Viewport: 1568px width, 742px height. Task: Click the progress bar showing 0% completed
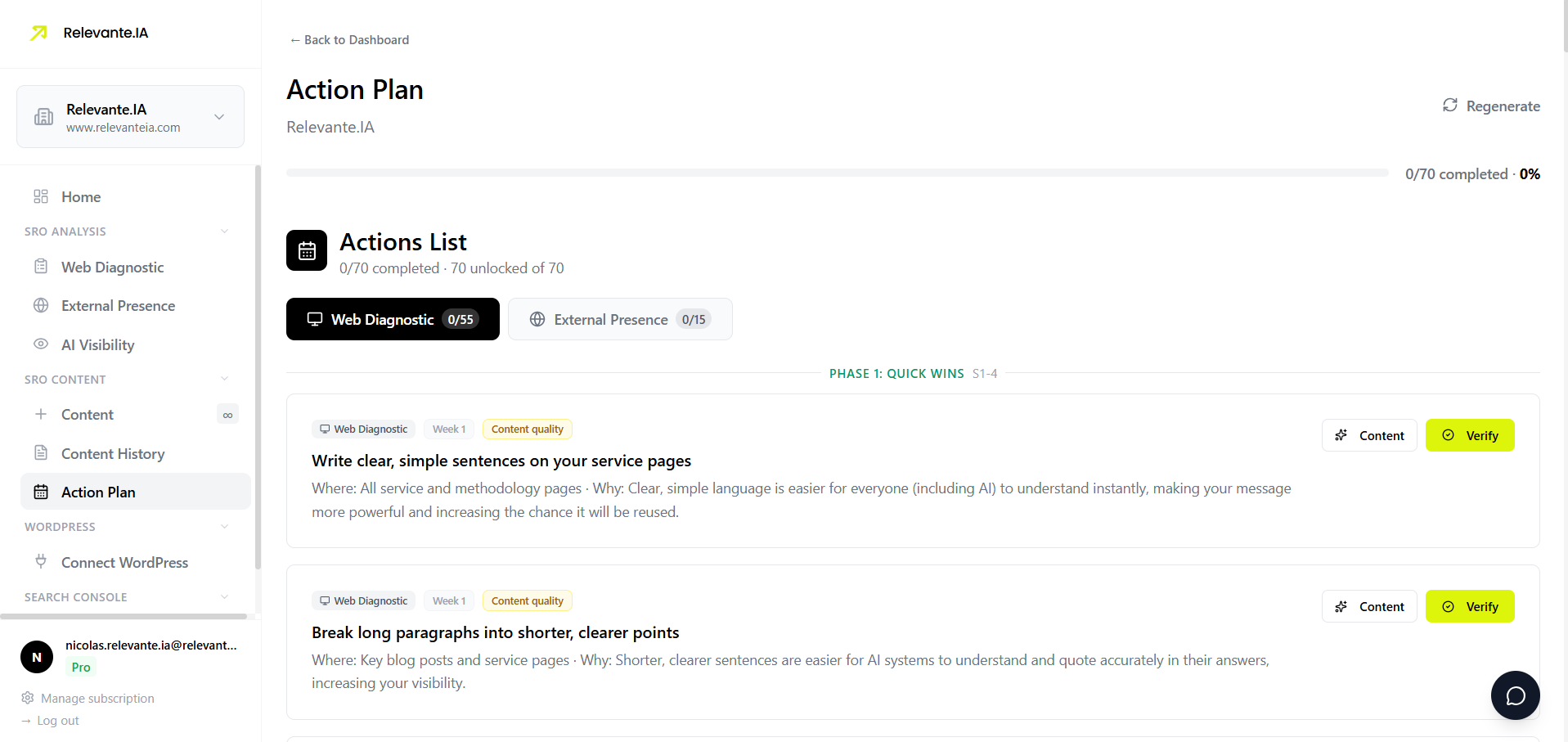coord(836,173)
